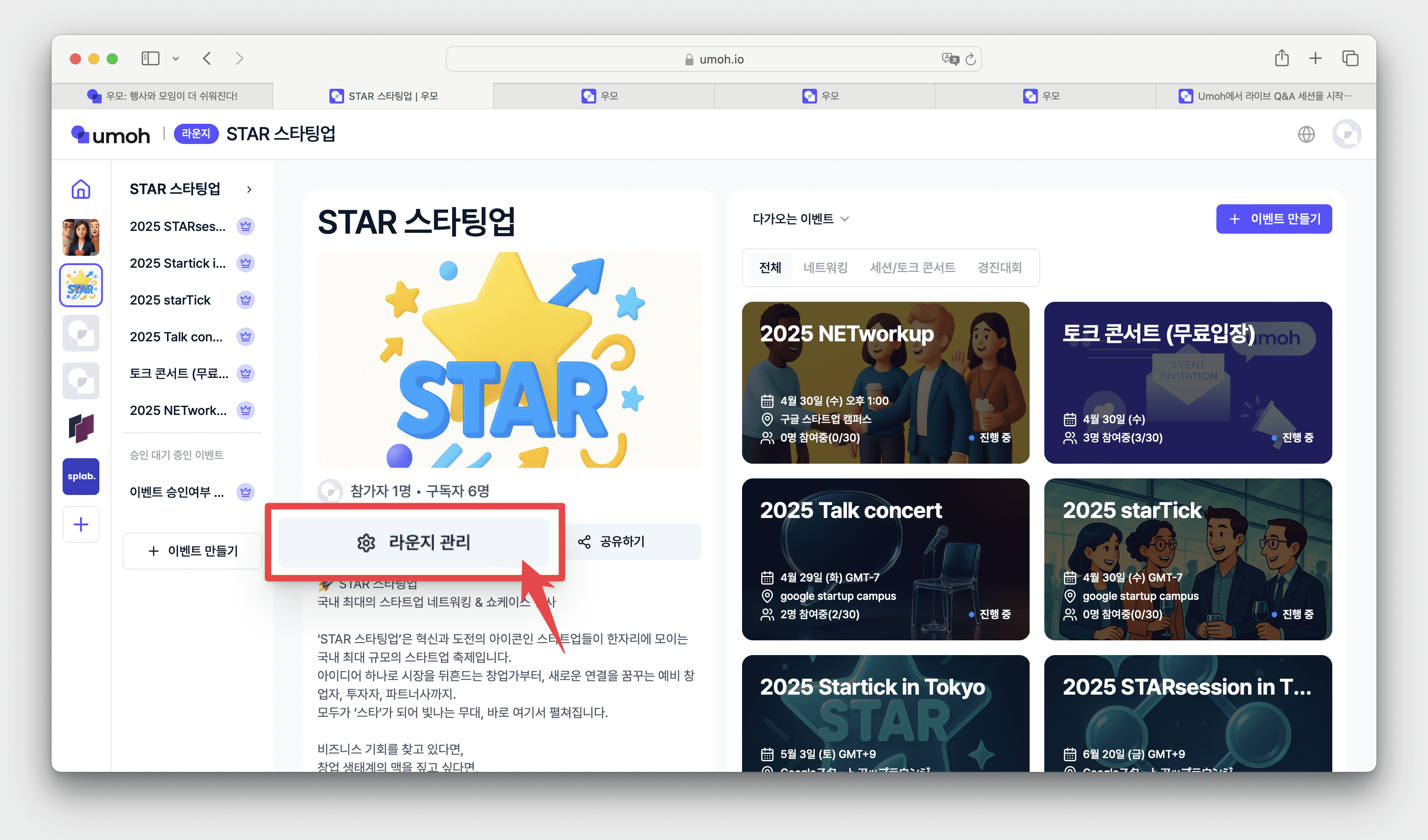Click the blue 이벤트 만들기 button
The width and height of the screenshot is (1428, 840).
[1273, 219]
